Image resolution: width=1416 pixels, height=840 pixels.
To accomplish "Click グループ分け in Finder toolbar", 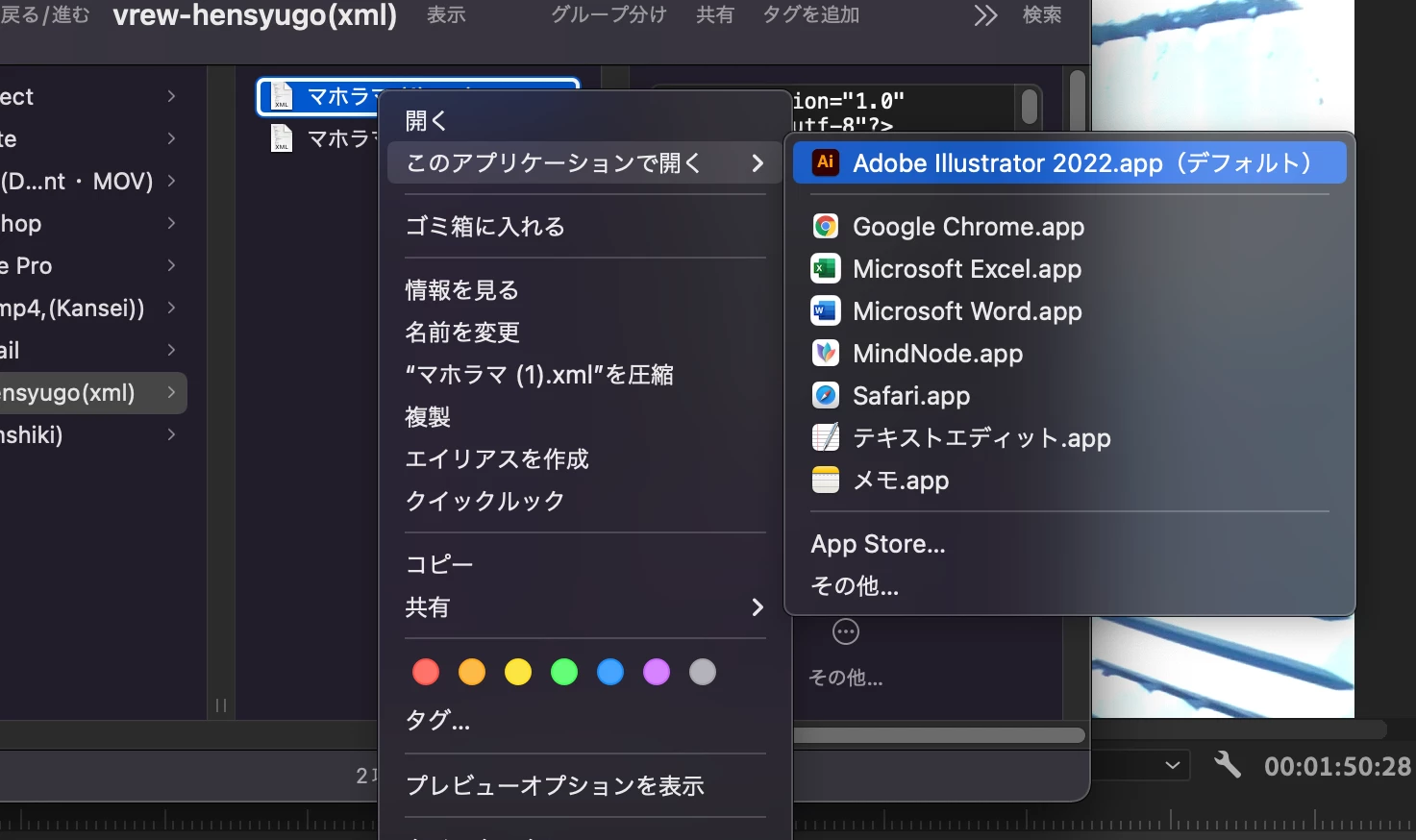I will tap(609, 14).
